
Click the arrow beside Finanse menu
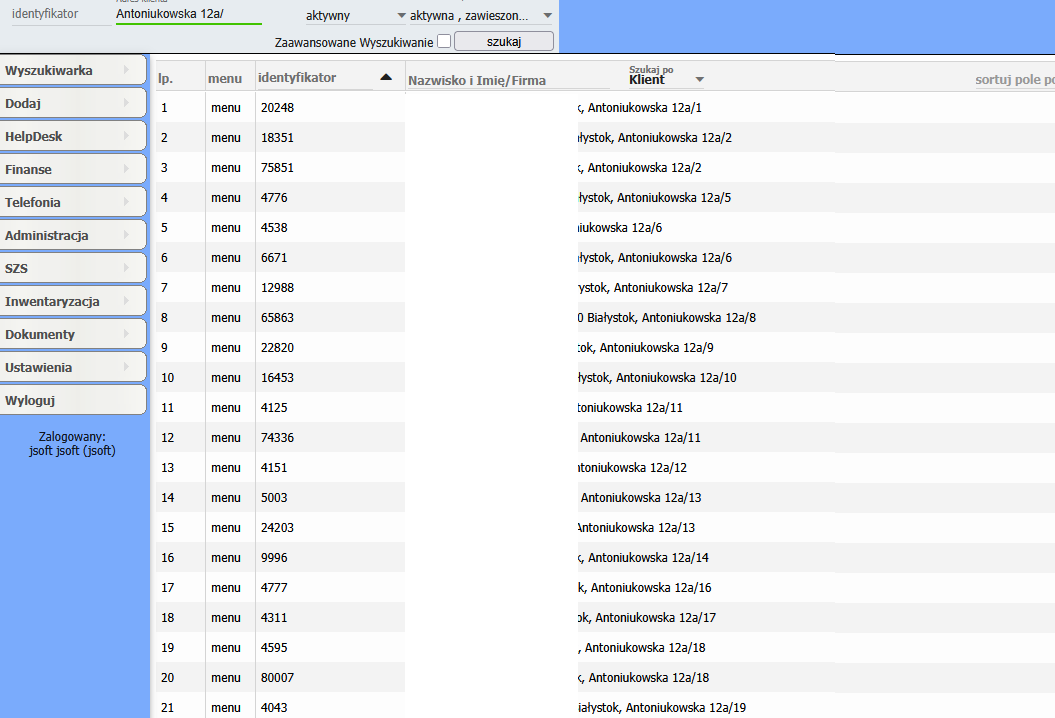coord(127,169)
